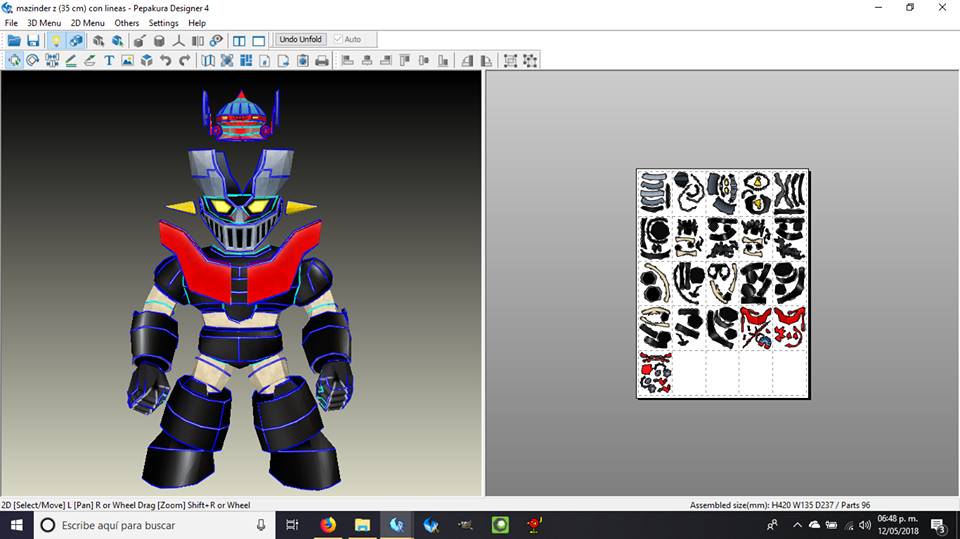This screenshot has height=539, width=960.
Task: Open File Explorer from the taskbar
Action: pos(362,525)
